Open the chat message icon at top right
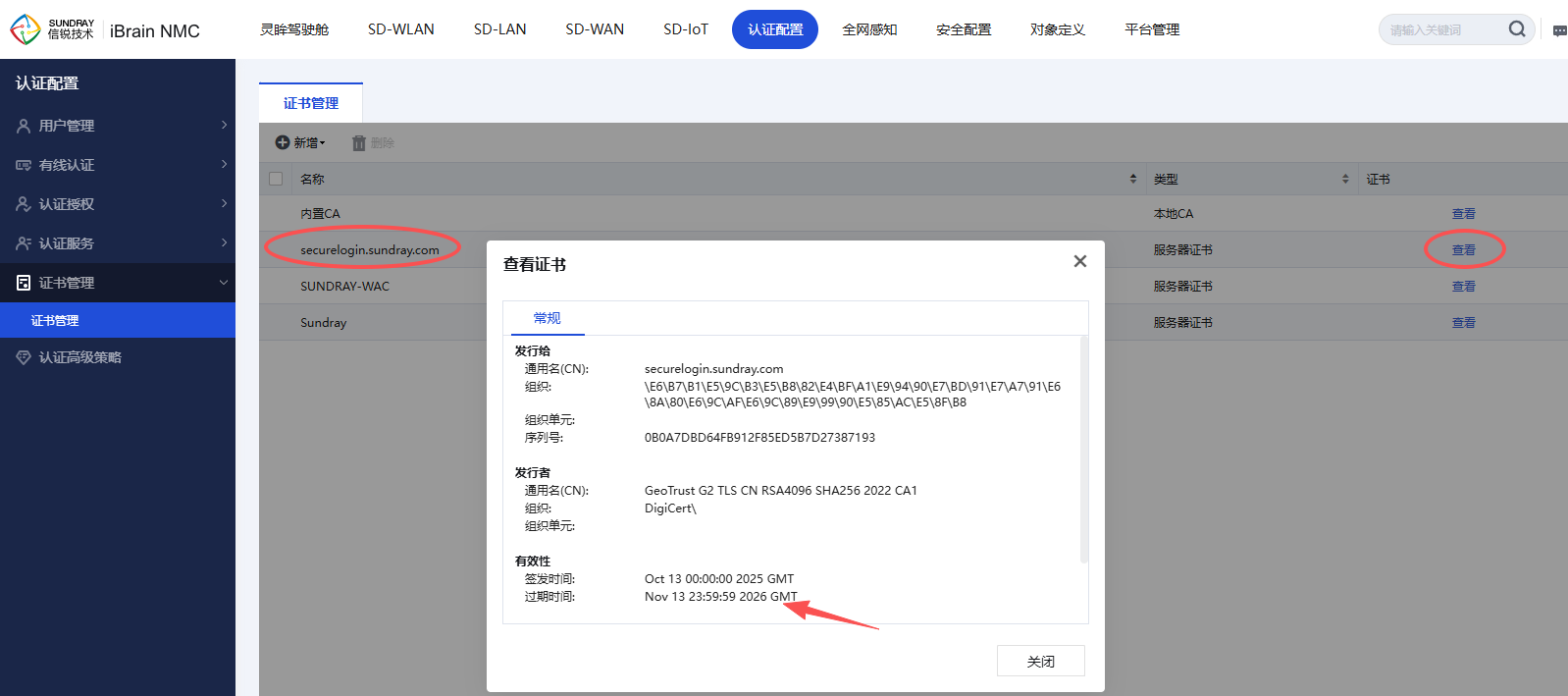Image resolution: width=1568 pixels, height=696 pixels. pyautogui.click(x=1559, y=30)
